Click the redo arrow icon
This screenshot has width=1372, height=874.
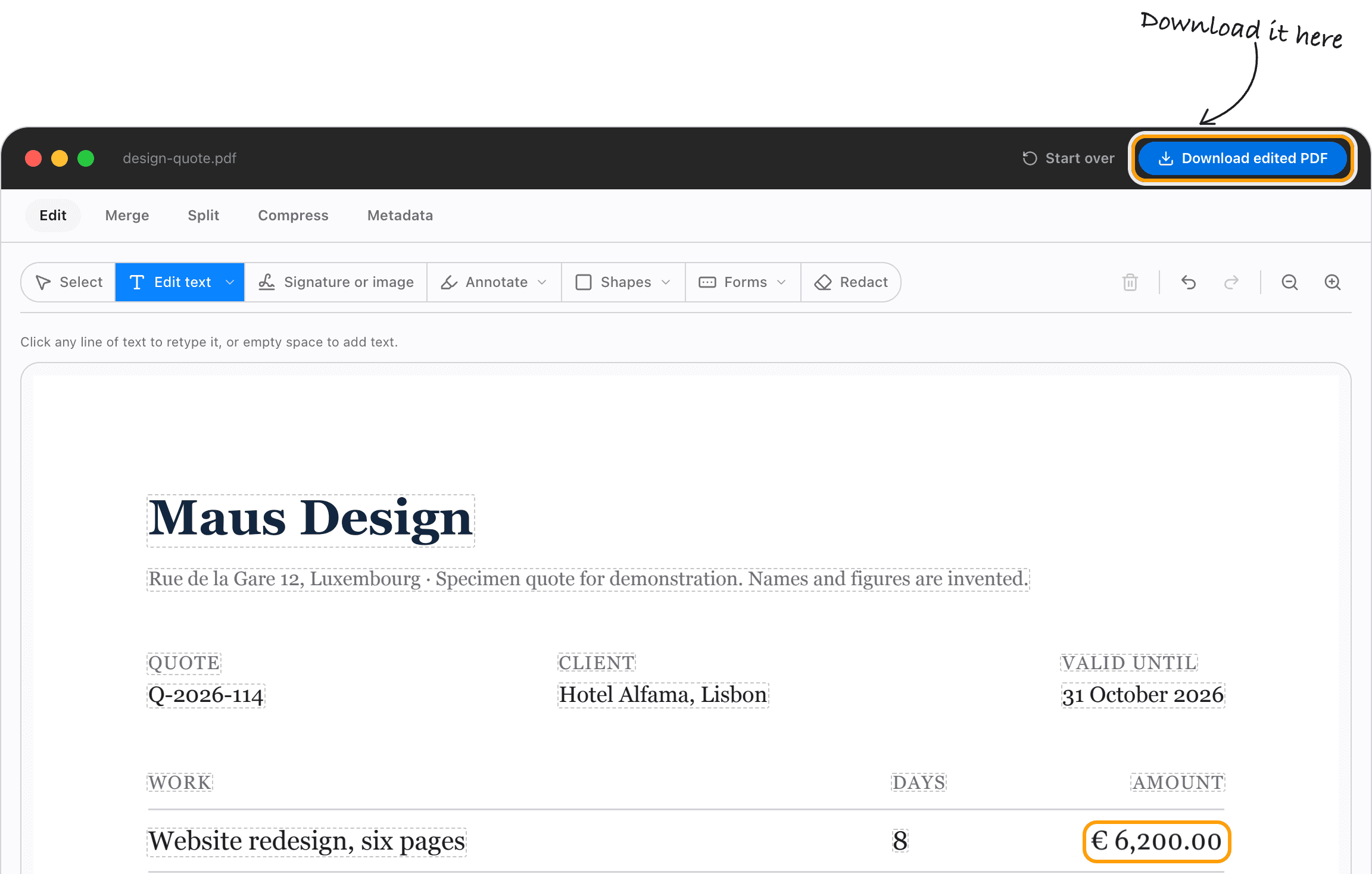click(1231, 282)
